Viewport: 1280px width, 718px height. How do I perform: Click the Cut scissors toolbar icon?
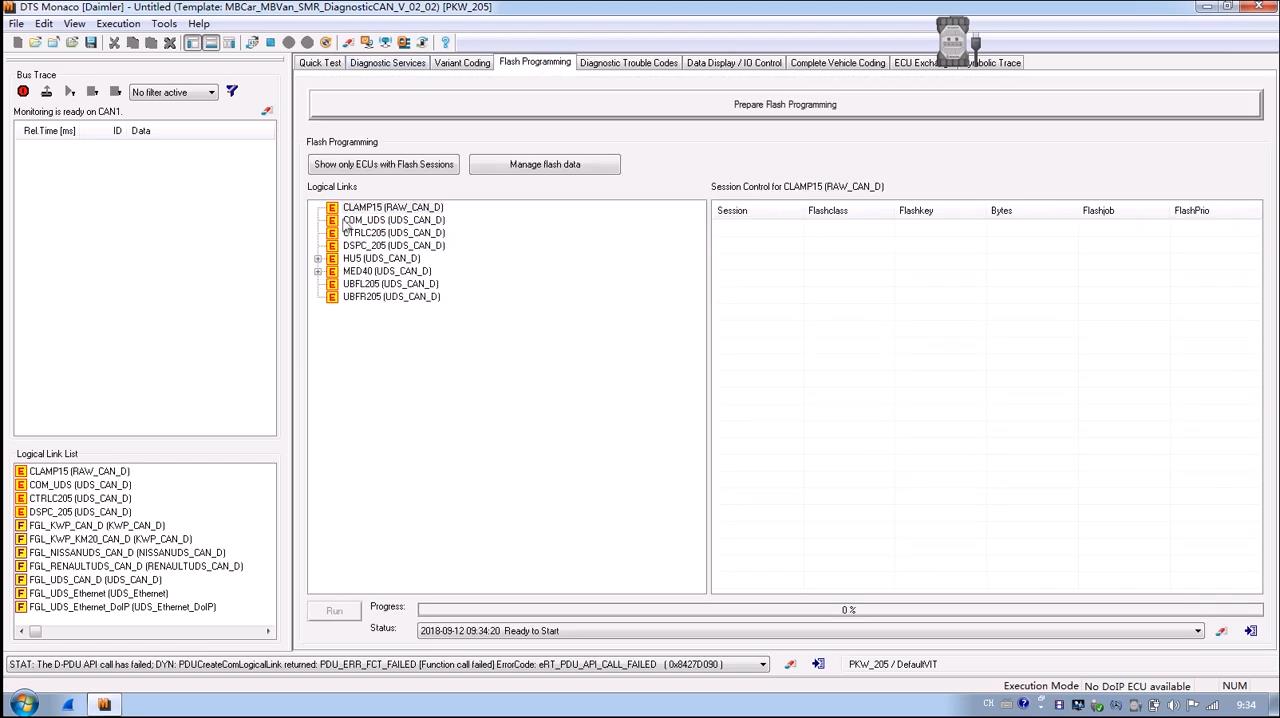[x=114, y=42]
